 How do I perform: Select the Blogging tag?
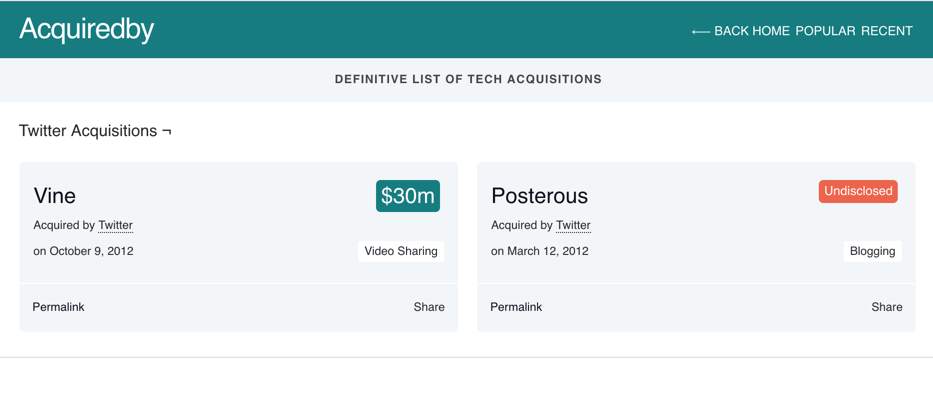872,251
